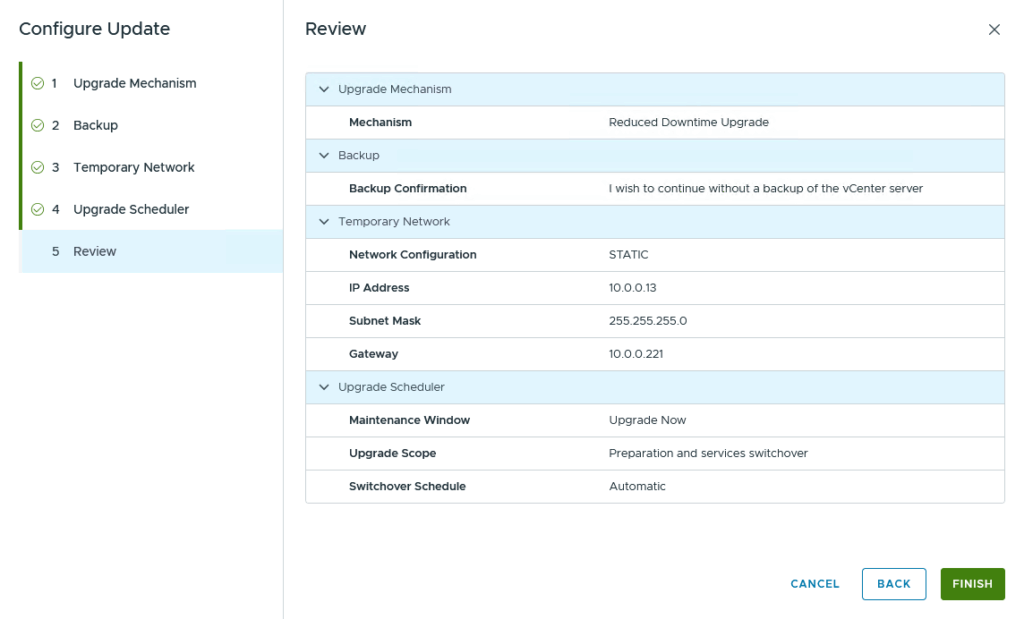
Task: Click the green checkmark beside Upgrade Mechanism step
Action: point(37,84)
